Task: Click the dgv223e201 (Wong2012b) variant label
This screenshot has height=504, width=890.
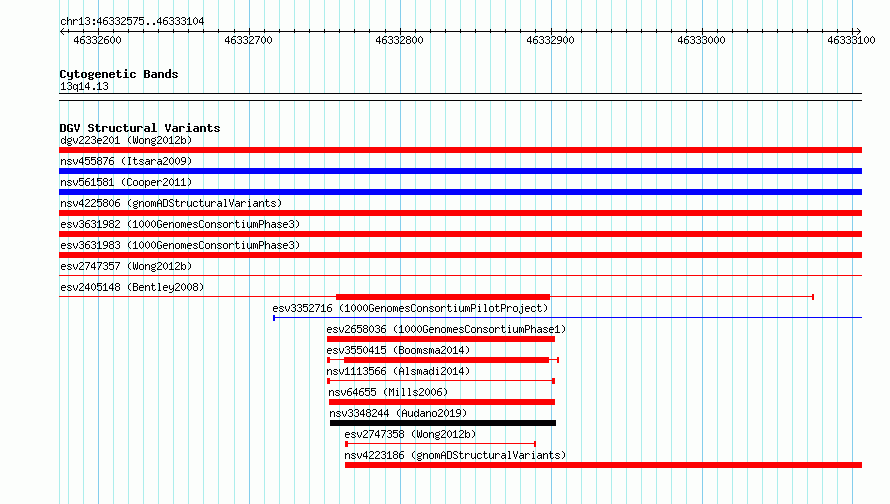Action: pyautogui.click(x=126, y=140)
